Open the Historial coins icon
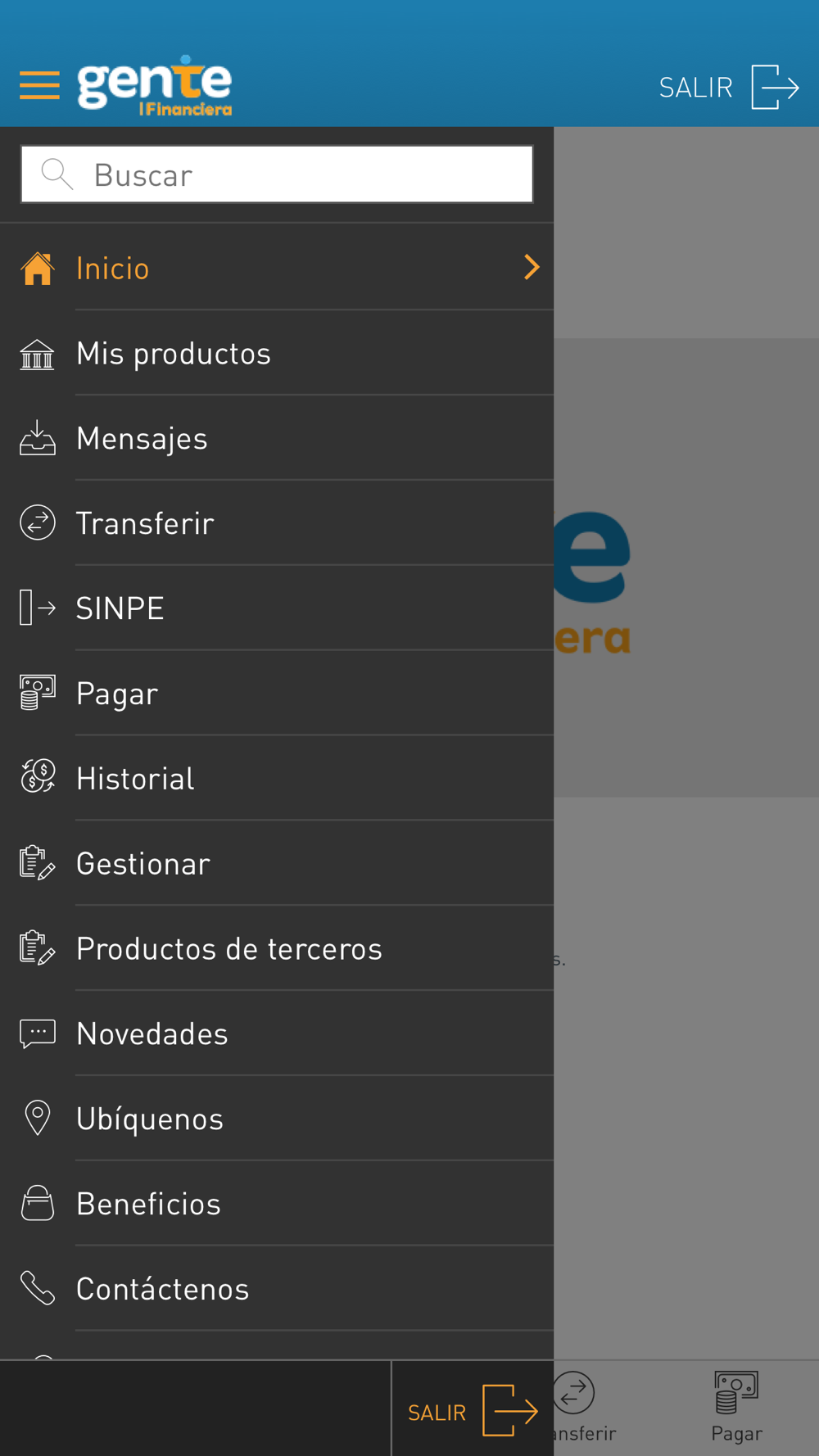 coord(38,778)
